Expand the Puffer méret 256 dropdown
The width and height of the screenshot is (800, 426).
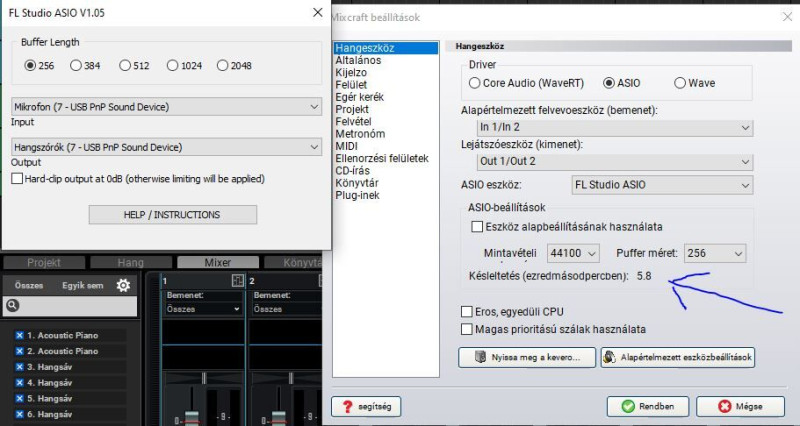point(714,253)
